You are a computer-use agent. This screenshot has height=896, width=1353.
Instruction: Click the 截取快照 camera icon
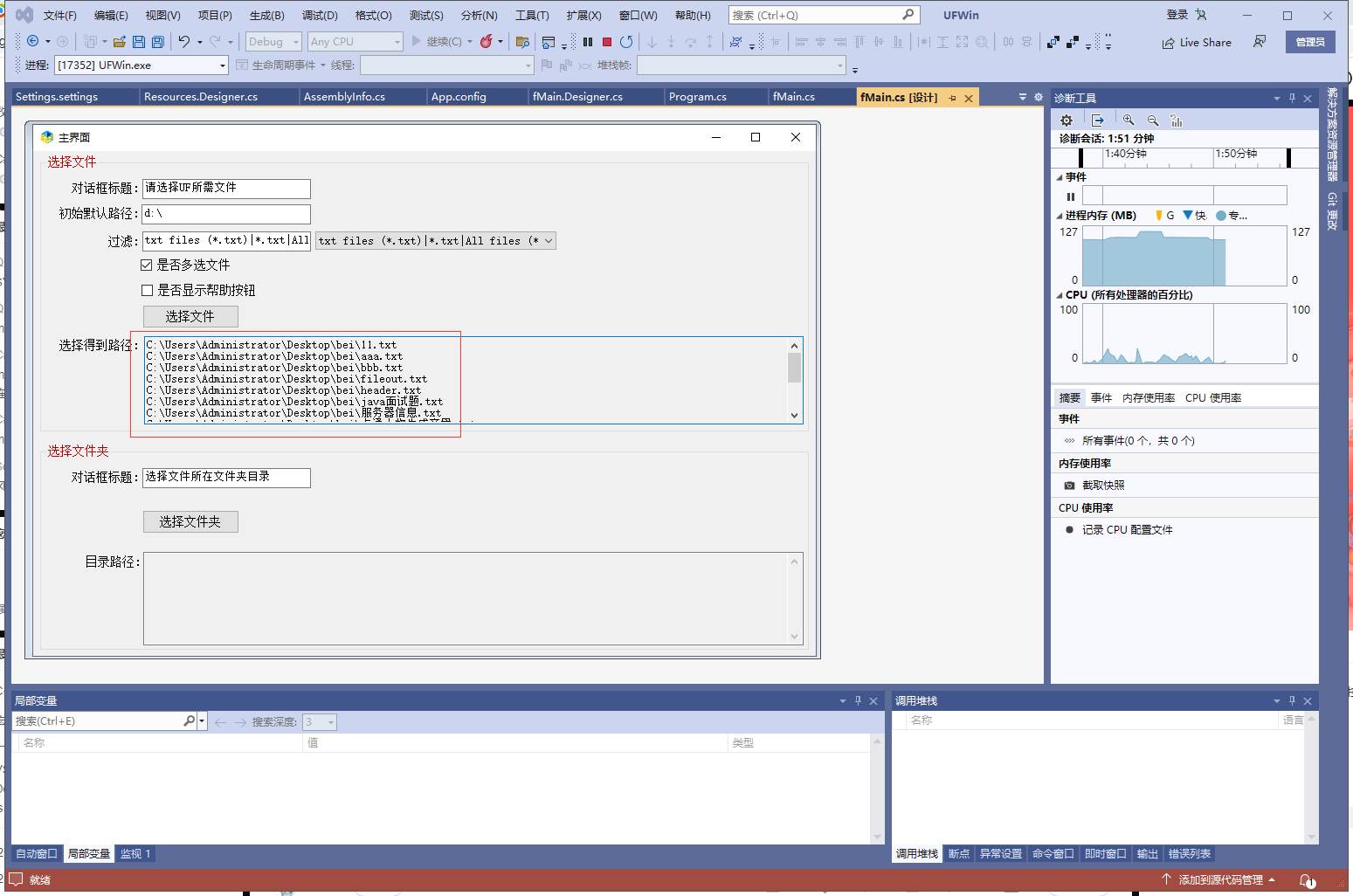pyautogui.click(x=1069, y=486)
